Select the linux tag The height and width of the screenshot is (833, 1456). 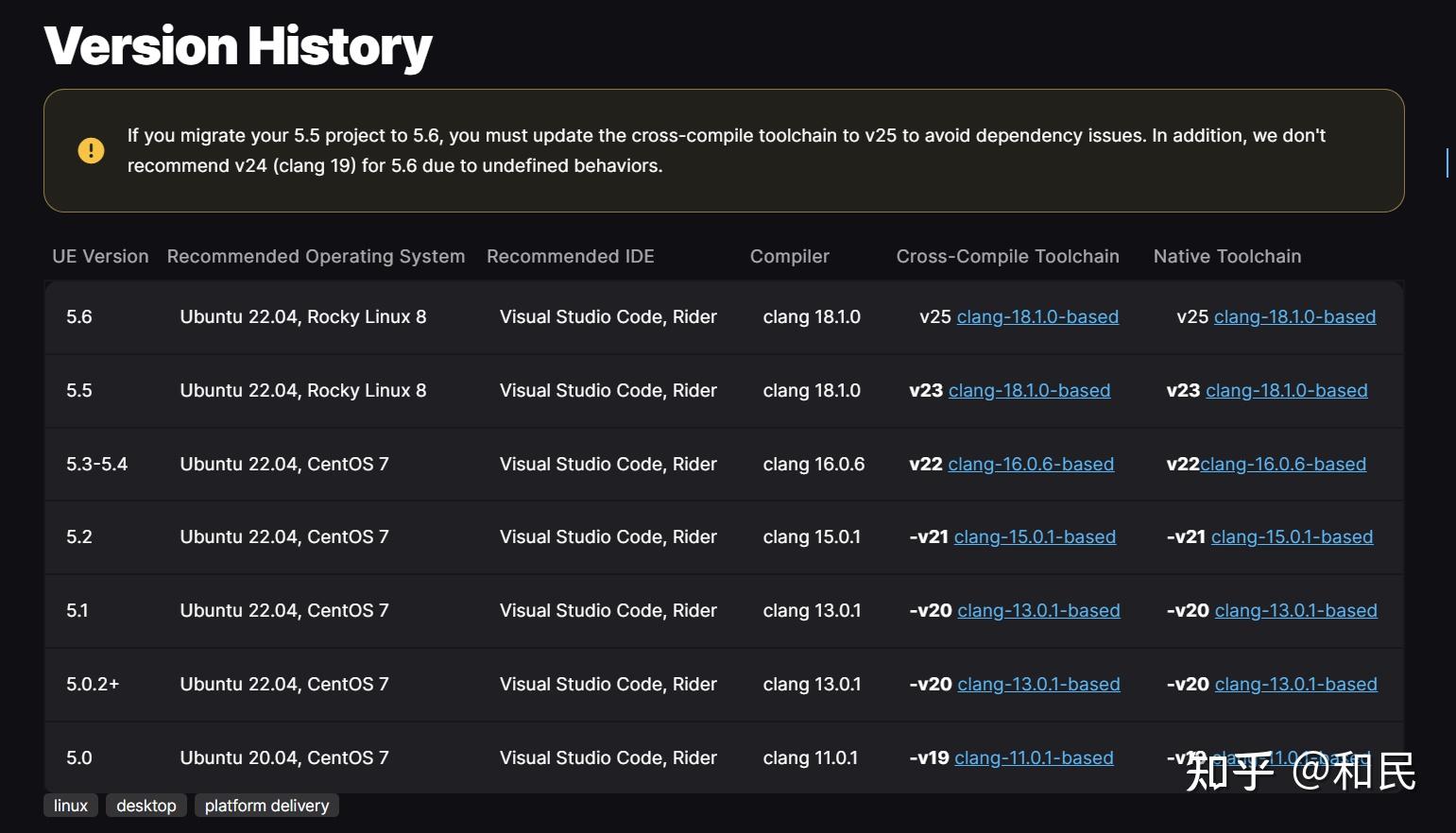(x=71, y=806)
